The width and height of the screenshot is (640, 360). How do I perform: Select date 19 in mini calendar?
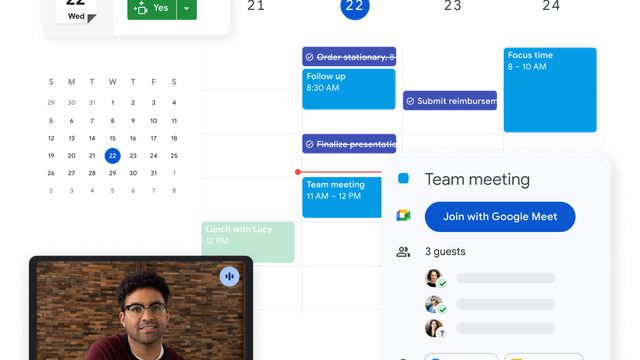coord(51,156)
